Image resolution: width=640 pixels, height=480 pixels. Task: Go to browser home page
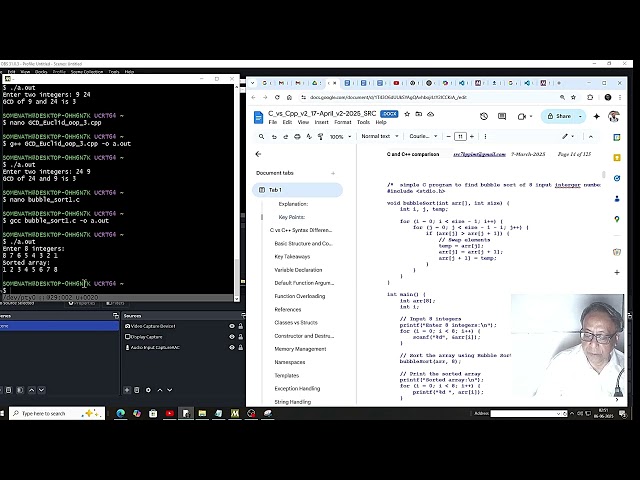point(289,98)
